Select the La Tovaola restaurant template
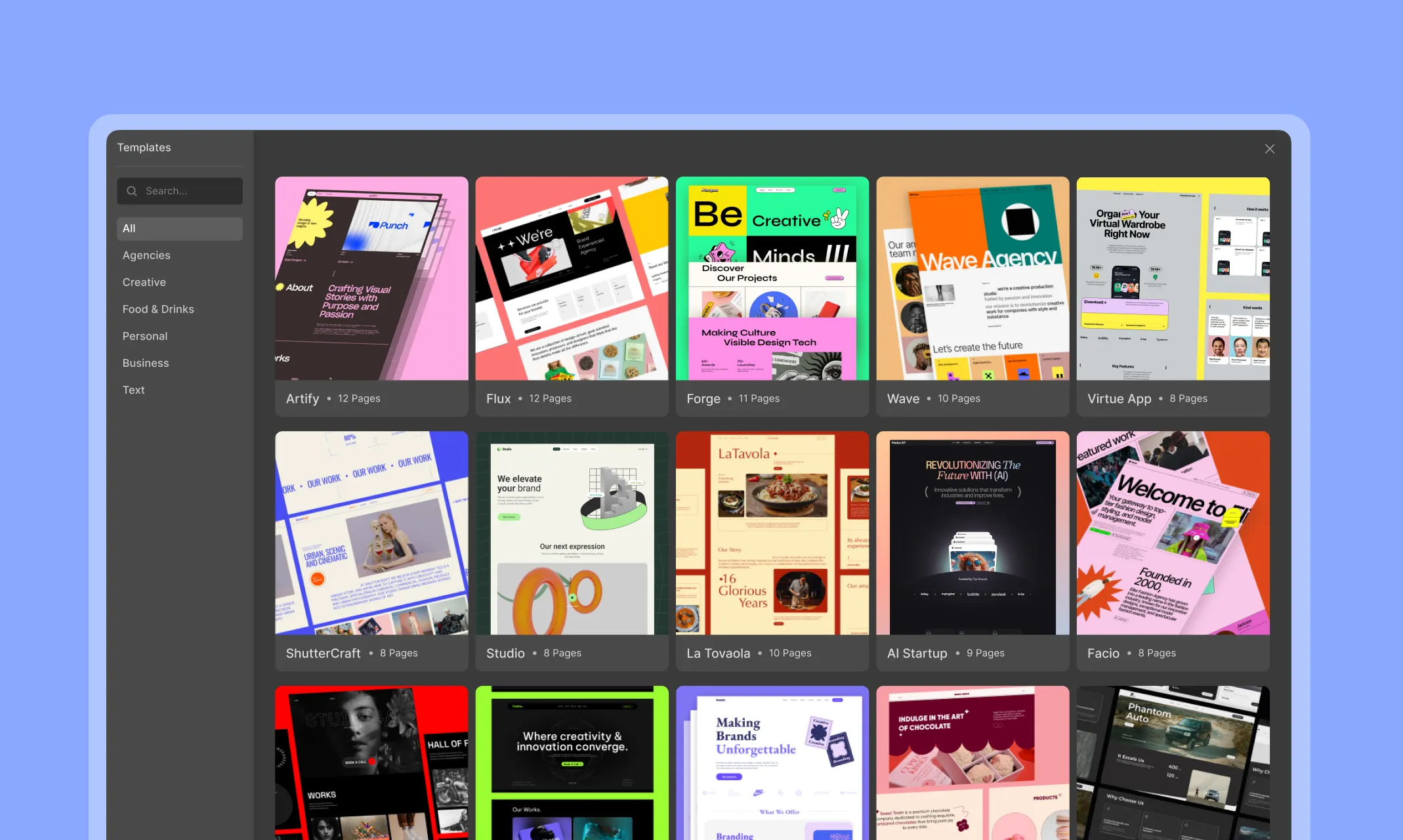This screenshot has width=1403, height=840. (772, 533)
